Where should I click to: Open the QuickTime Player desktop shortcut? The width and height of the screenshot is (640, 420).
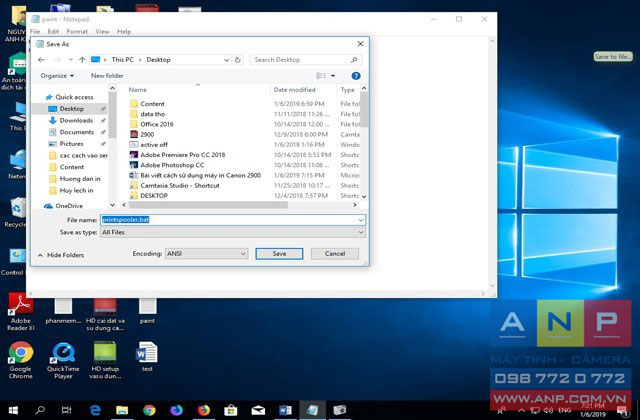click(x=63, y=361)
